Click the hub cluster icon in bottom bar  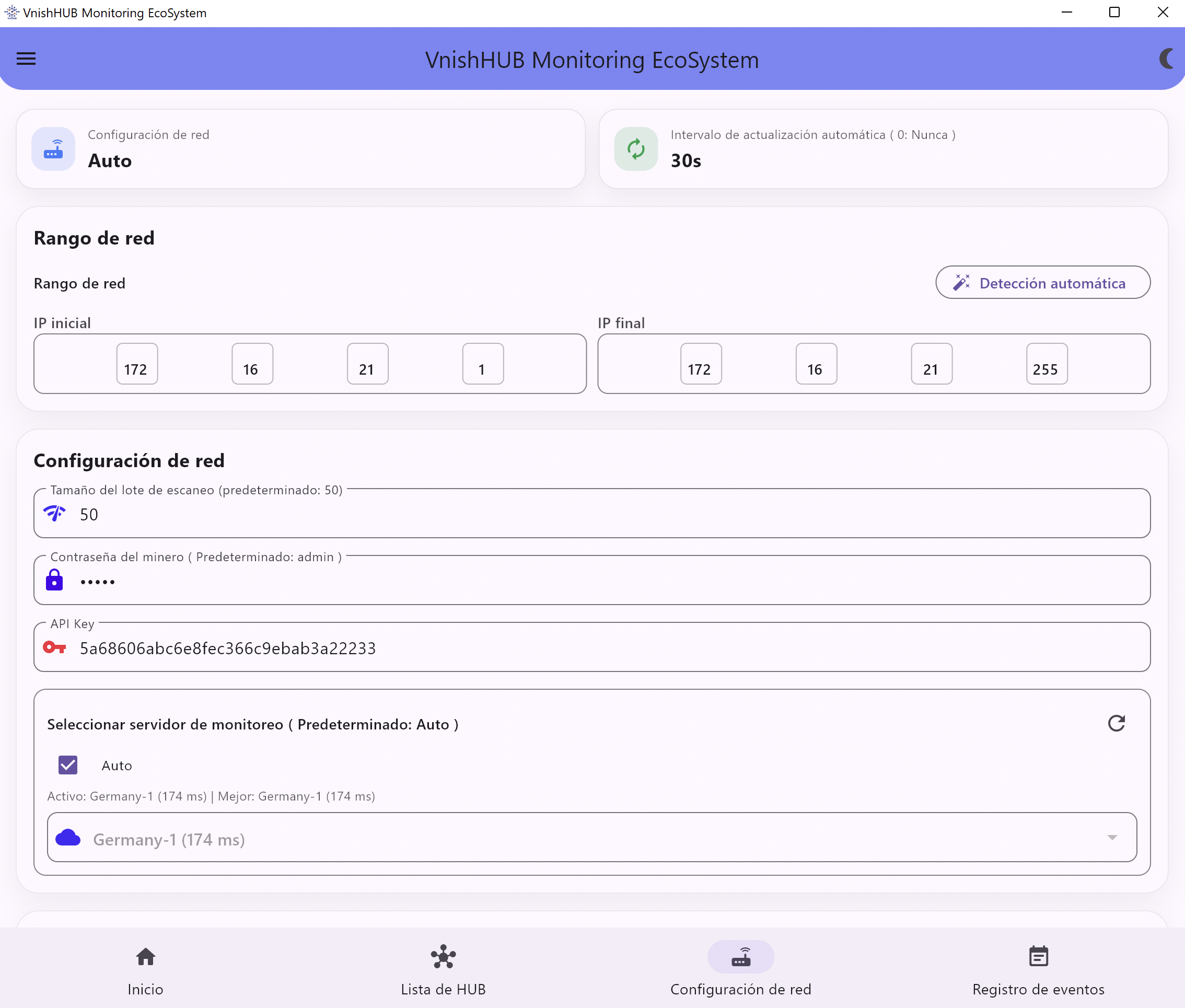click(x=444, y=957)
